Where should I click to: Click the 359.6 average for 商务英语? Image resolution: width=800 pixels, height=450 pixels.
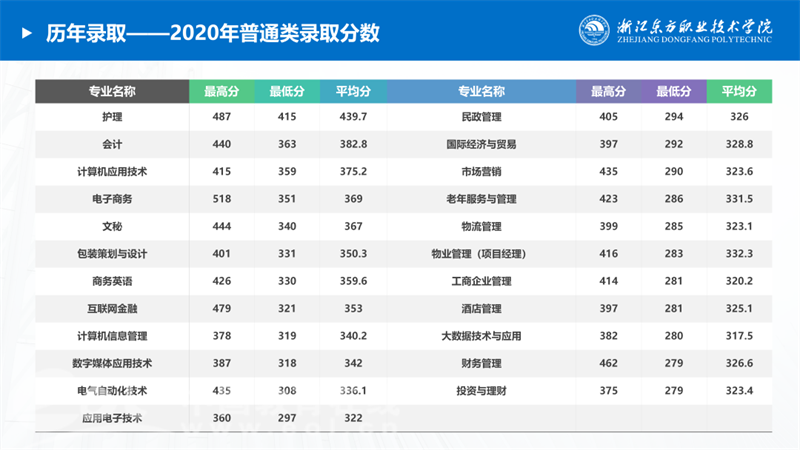pyautogui.click(x=354, y=281)
